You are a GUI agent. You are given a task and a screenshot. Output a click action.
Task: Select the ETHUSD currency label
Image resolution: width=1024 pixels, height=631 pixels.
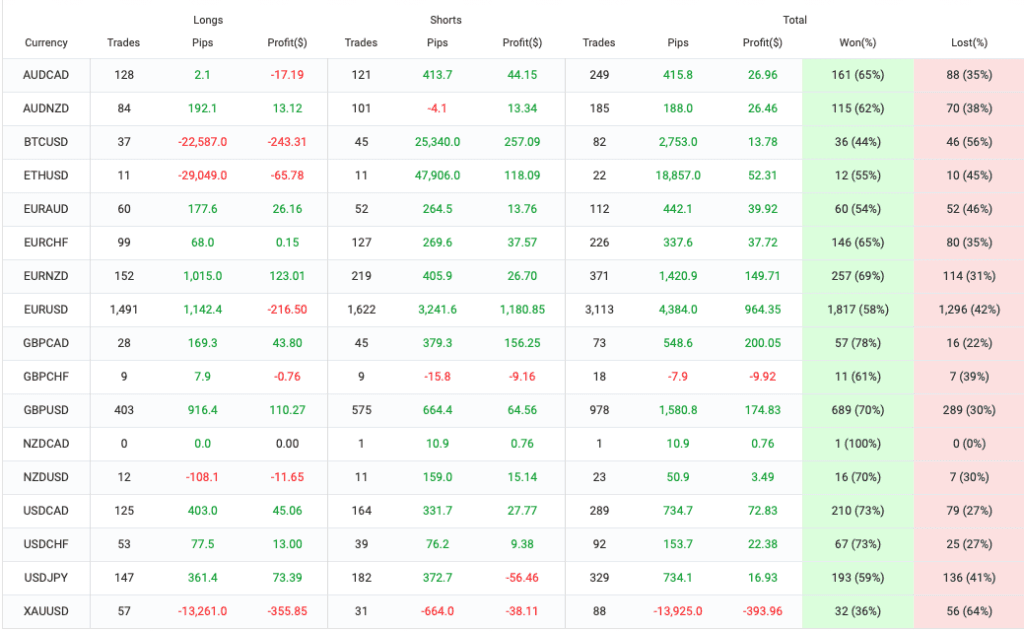click(x=46, y=176)
